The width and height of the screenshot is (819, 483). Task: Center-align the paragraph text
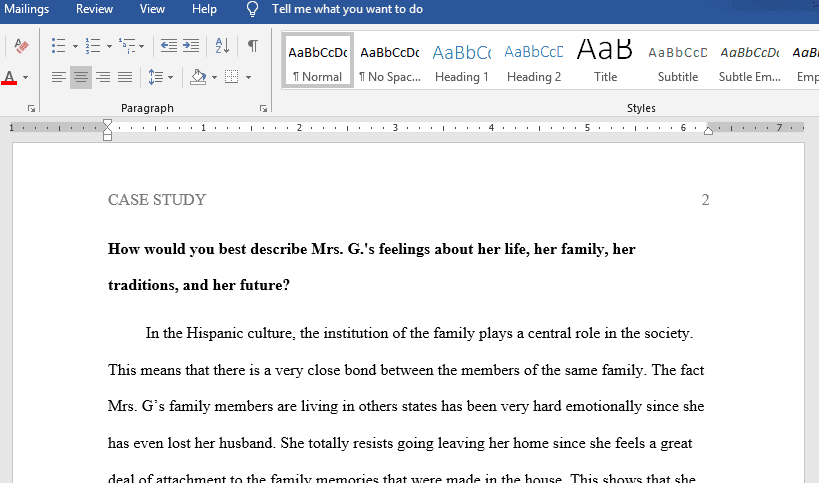pyautogui.click(x=81, y=77)
